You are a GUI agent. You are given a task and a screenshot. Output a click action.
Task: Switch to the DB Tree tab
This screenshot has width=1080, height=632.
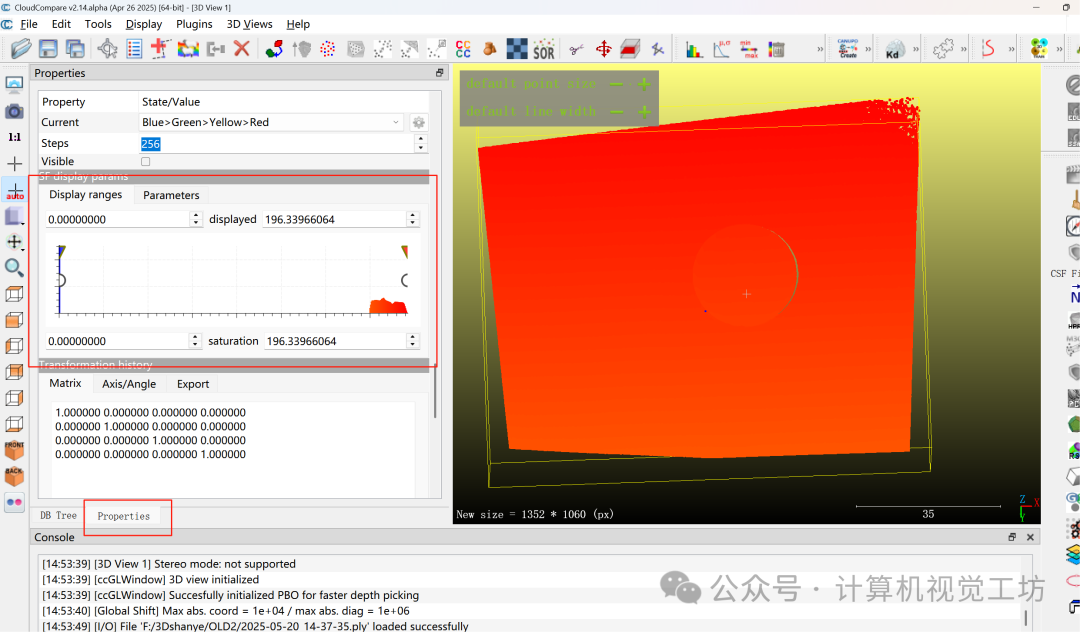(x=59, y=516)
